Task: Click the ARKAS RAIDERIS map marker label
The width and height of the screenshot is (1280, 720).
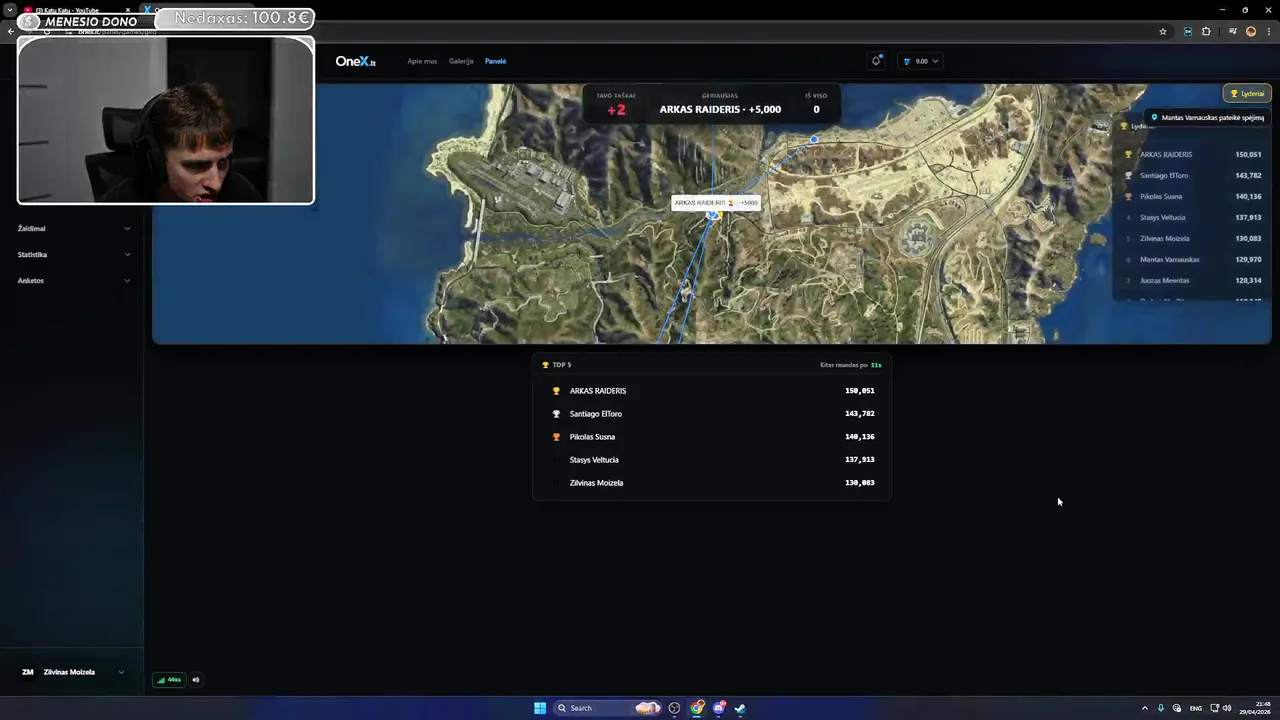Action: 716,202
